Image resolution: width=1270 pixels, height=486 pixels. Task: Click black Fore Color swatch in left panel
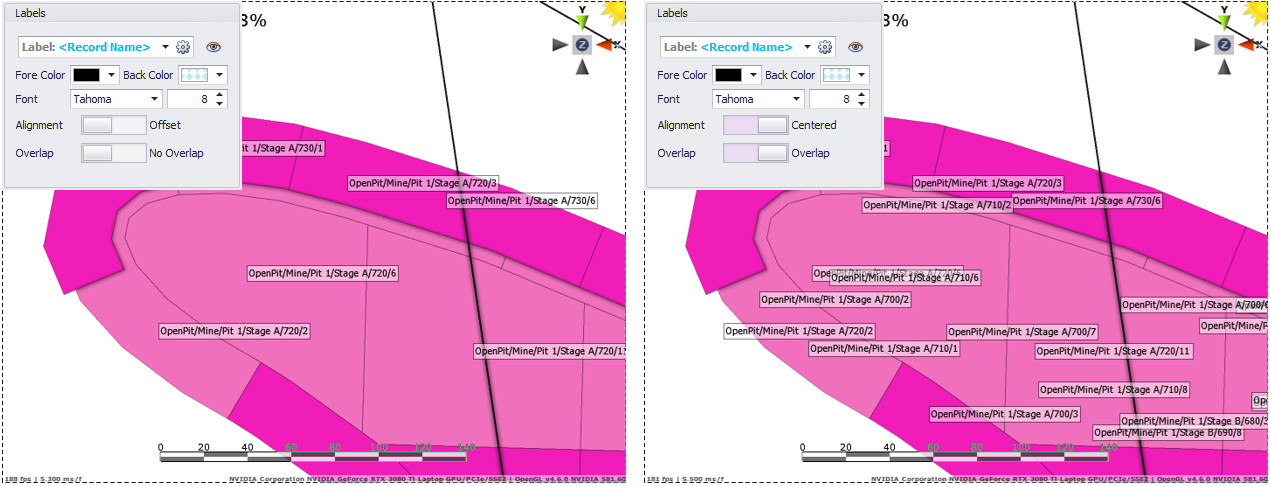point(86,75)
